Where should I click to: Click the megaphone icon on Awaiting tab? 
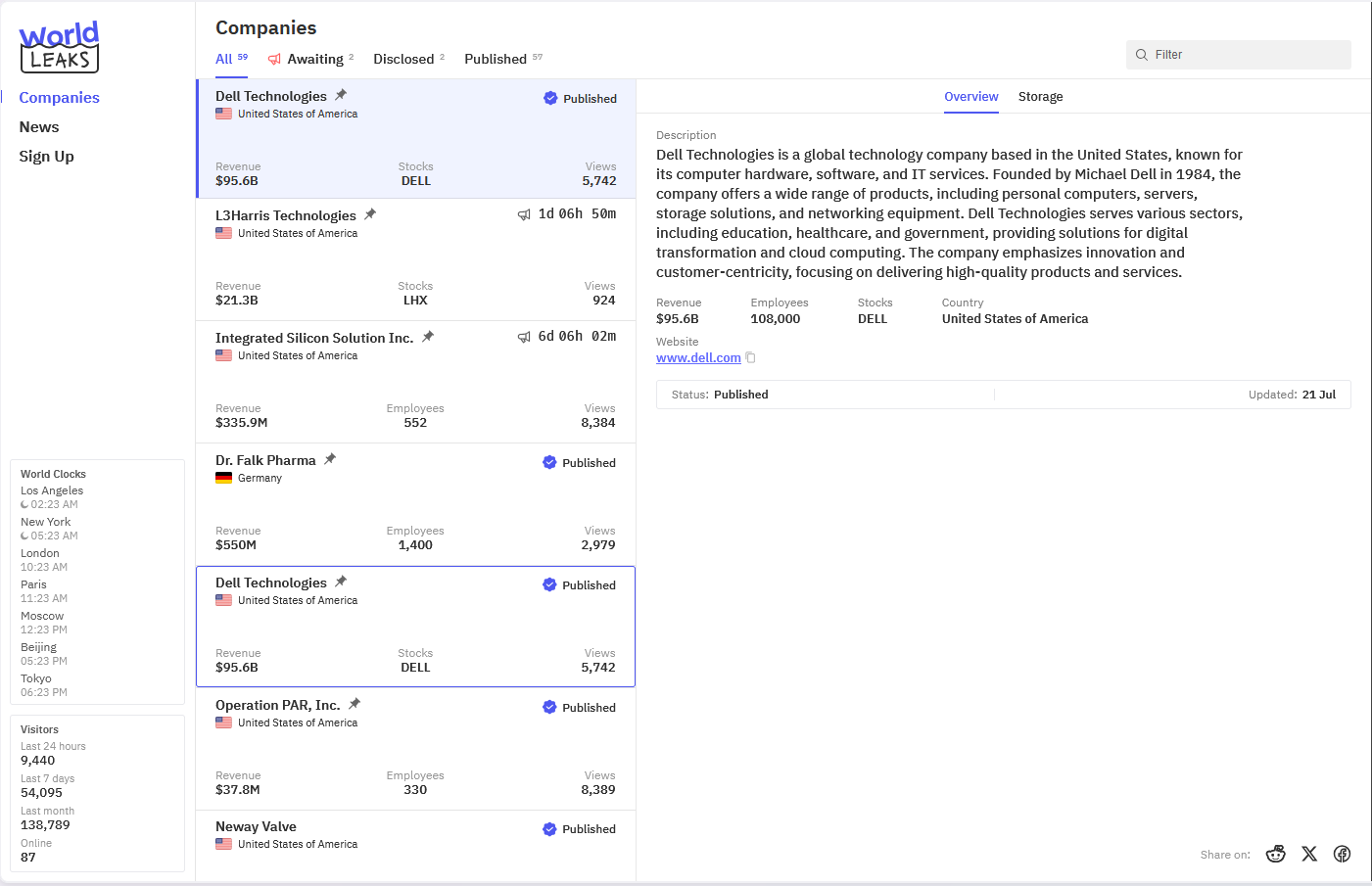tap(275, 59)
